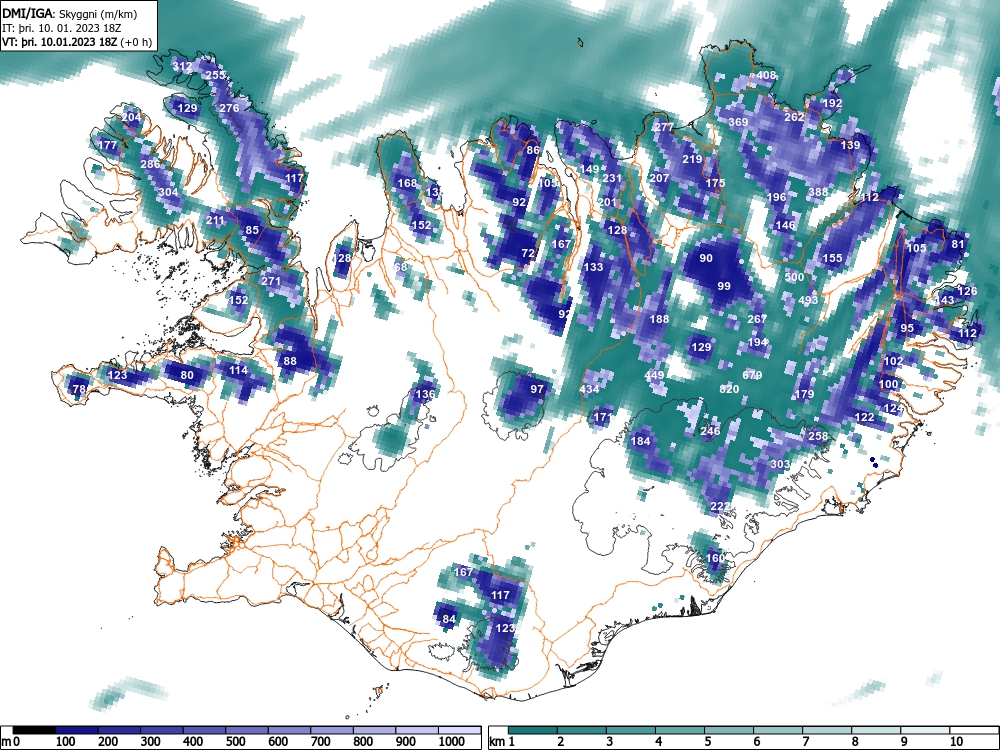Click visibility value 679 on the map
The image size is (1000, 750).
[753, 375]
